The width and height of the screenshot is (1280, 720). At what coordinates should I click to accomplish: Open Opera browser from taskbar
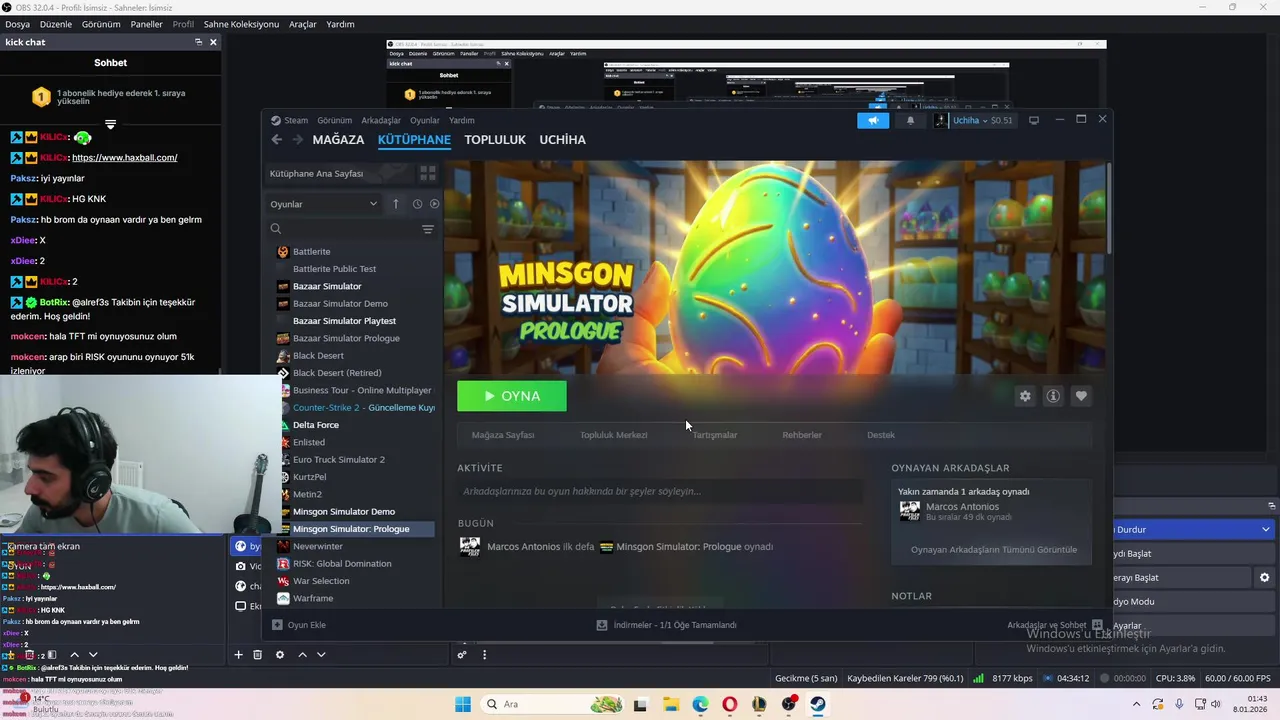click(x=730, y=704)
